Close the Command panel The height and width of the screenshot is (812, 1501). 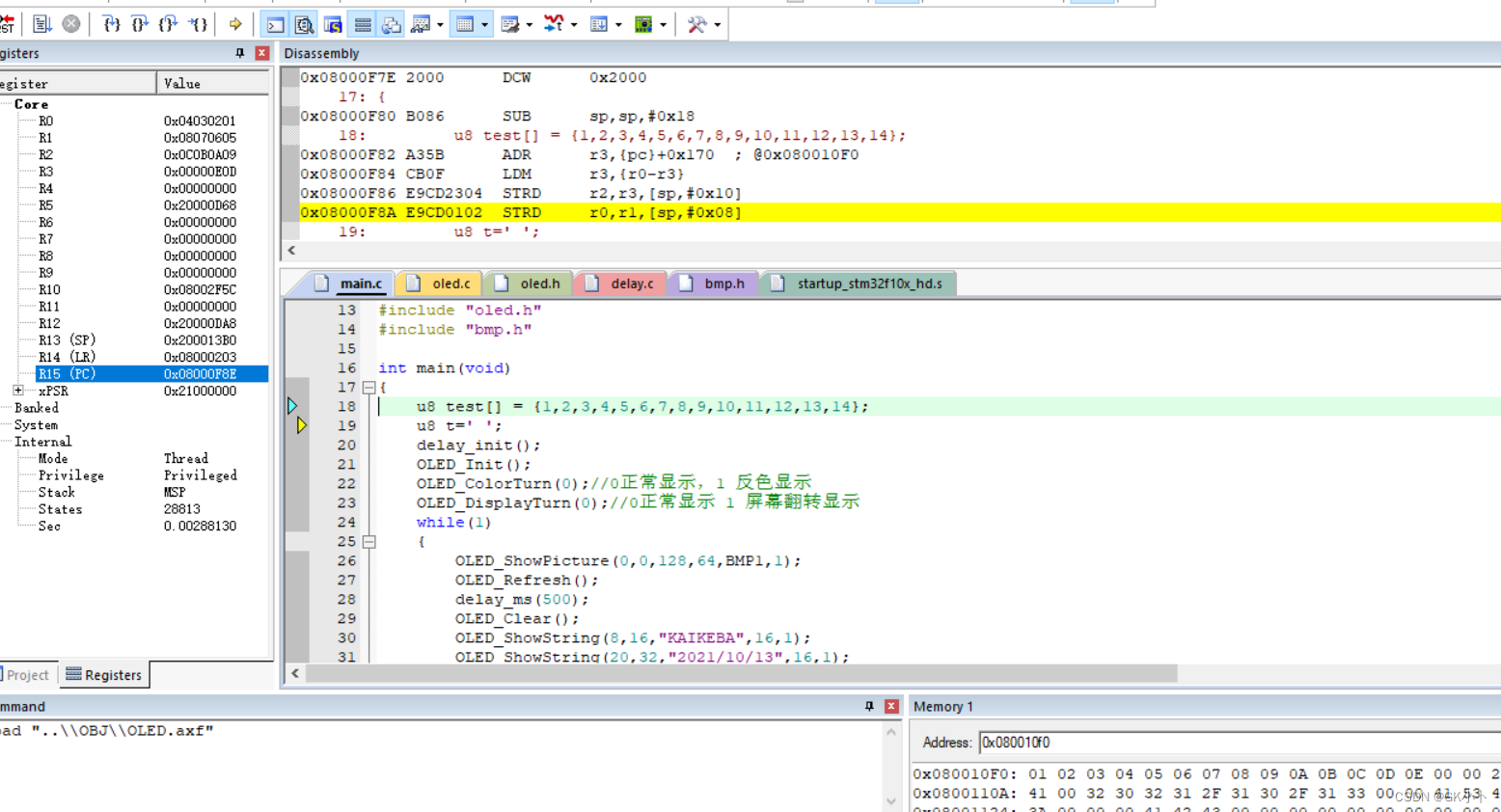[891, 706]
